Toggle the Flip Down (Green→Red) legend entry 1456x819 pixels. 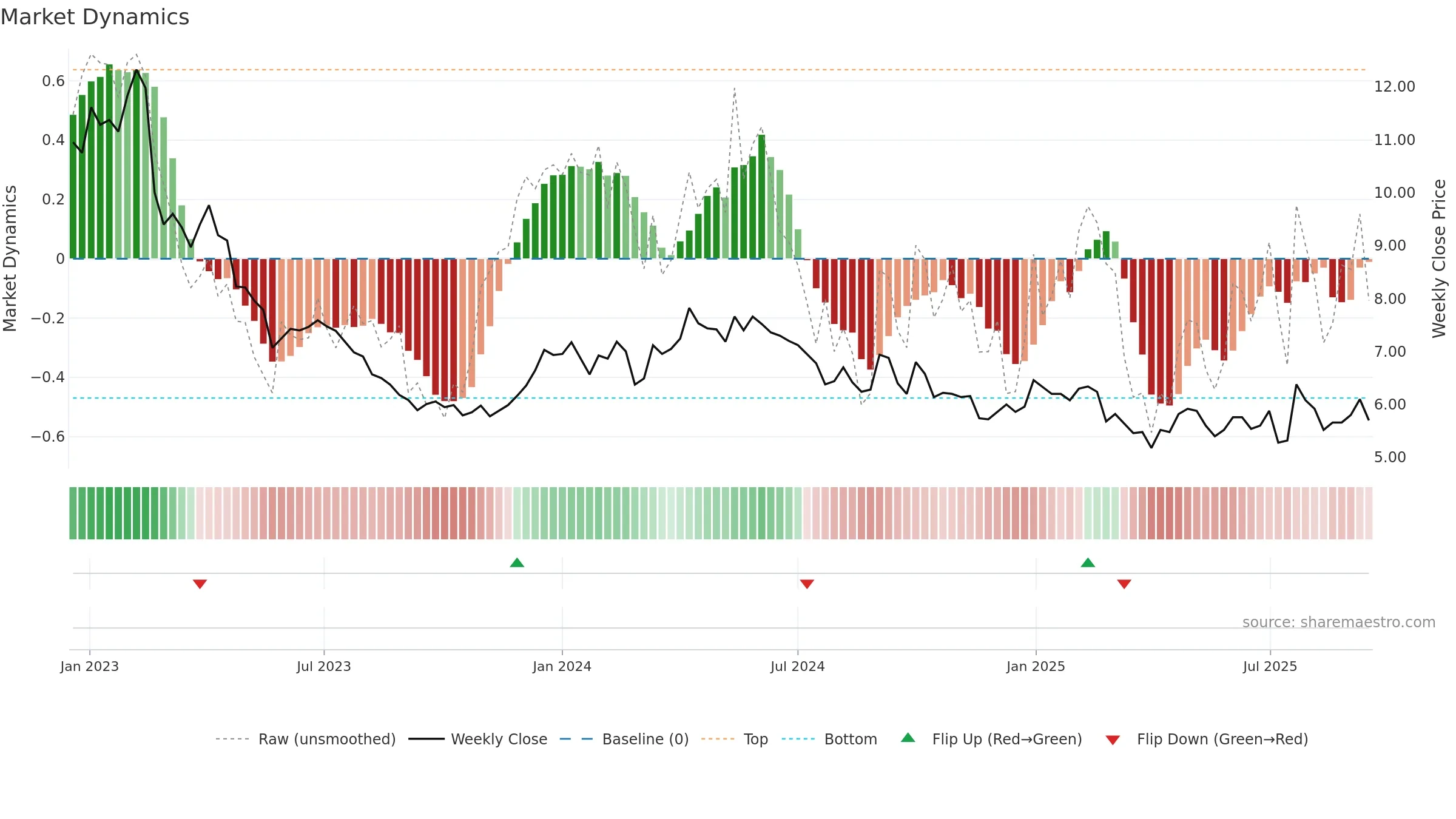pyautogui.click(x=1207, y=740)
